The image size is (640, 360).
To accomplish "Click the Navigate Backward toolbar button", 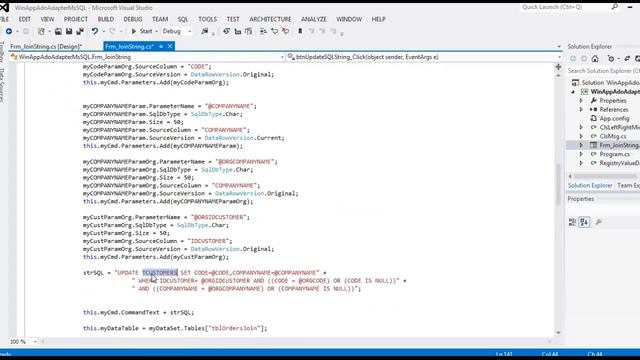I will (x=9, y=31).
